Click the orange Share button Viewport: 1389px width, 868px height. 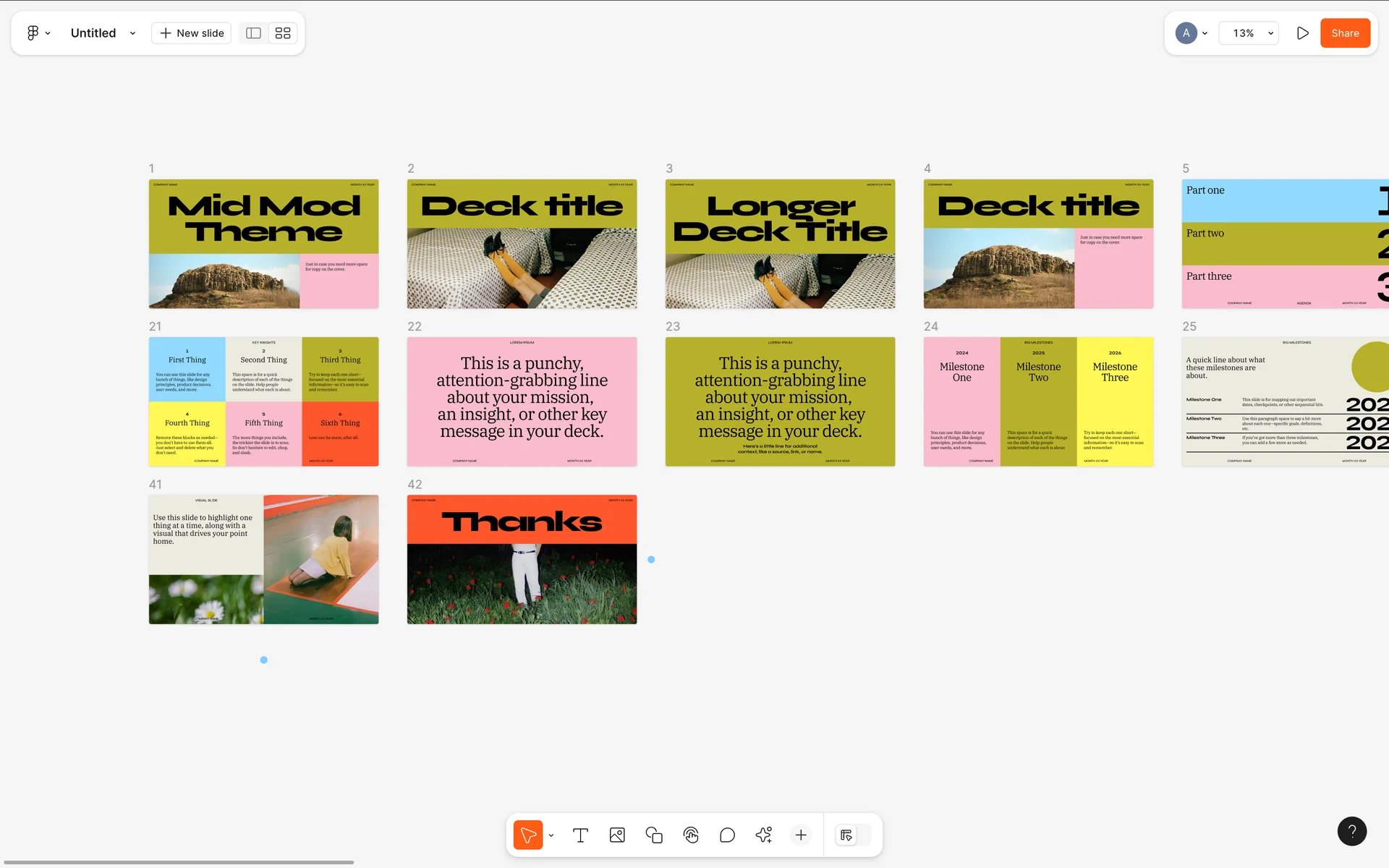pyautogui.click(x=1345, y=33)
